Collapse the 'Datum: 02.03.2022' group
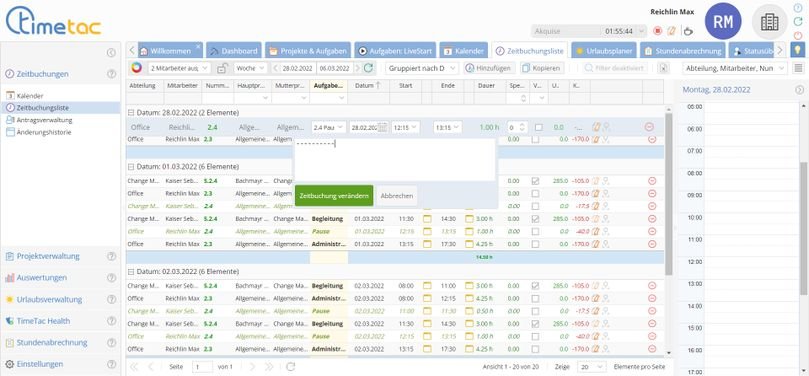Screen dimensions: 809x376 tap(131, 271)
